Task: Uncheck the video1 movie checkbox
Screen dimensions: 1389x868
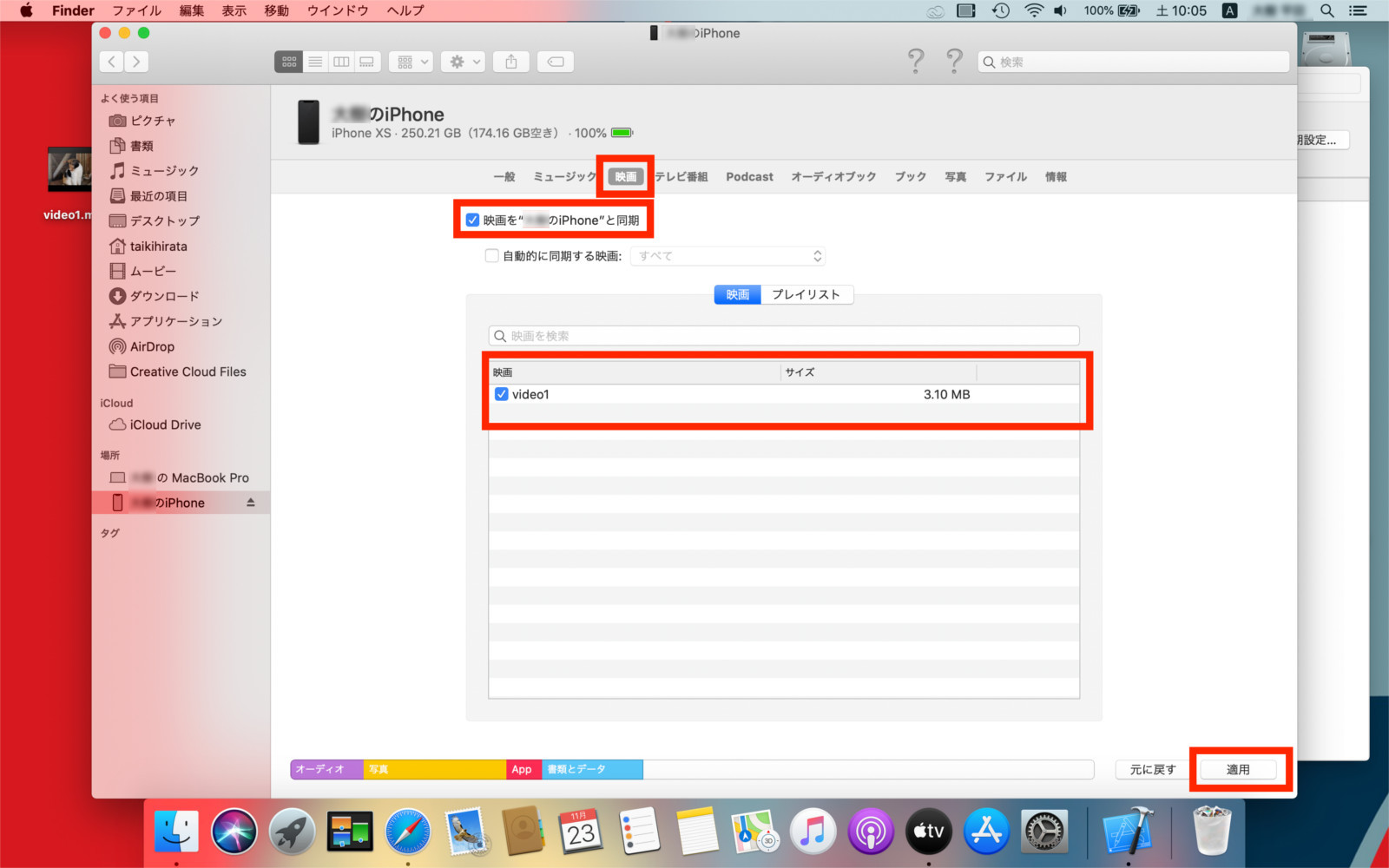Action: 501,394
